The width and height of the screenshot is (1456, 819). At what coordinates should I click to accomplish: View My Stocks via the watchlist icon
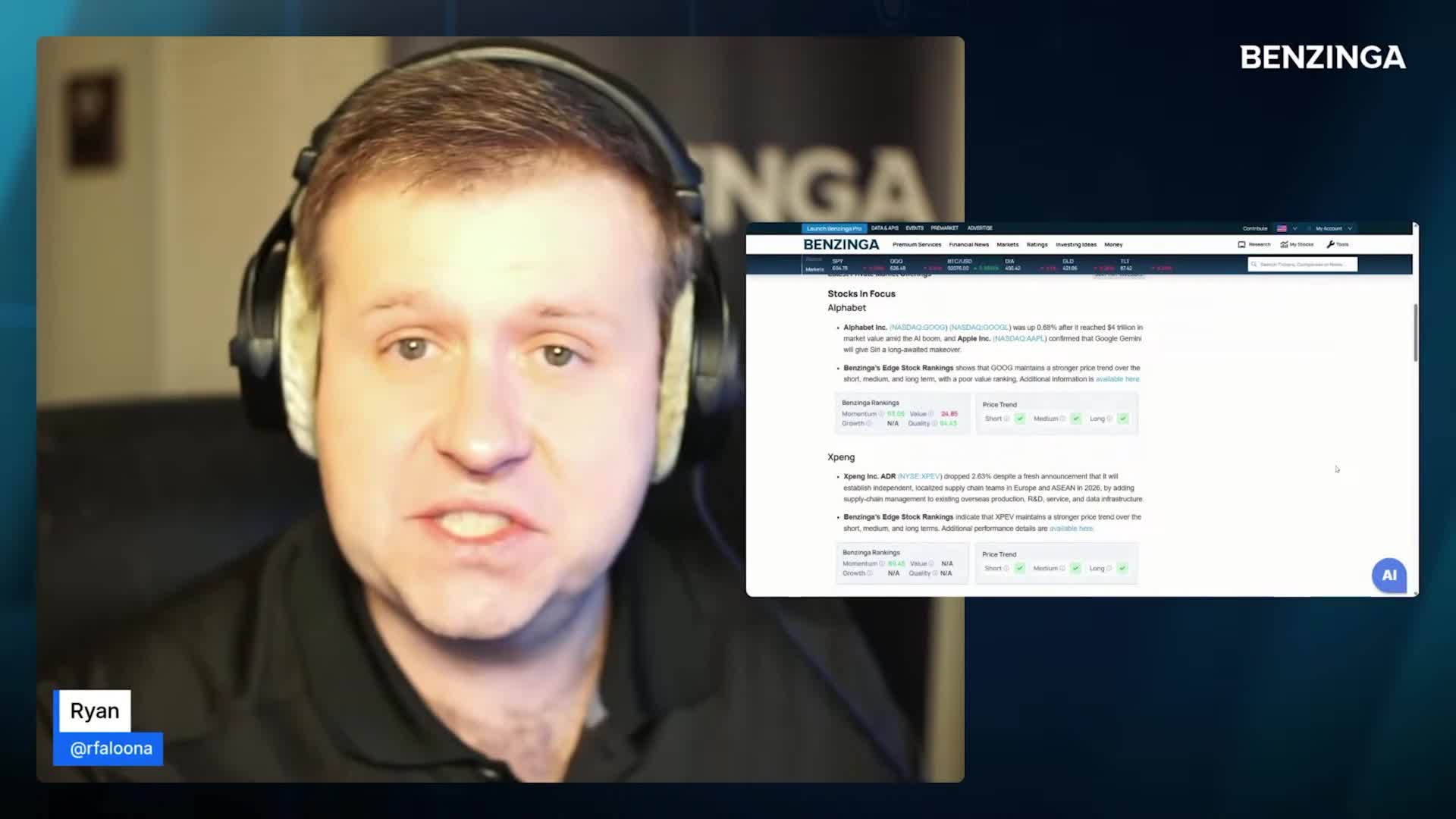(1285, 244)
